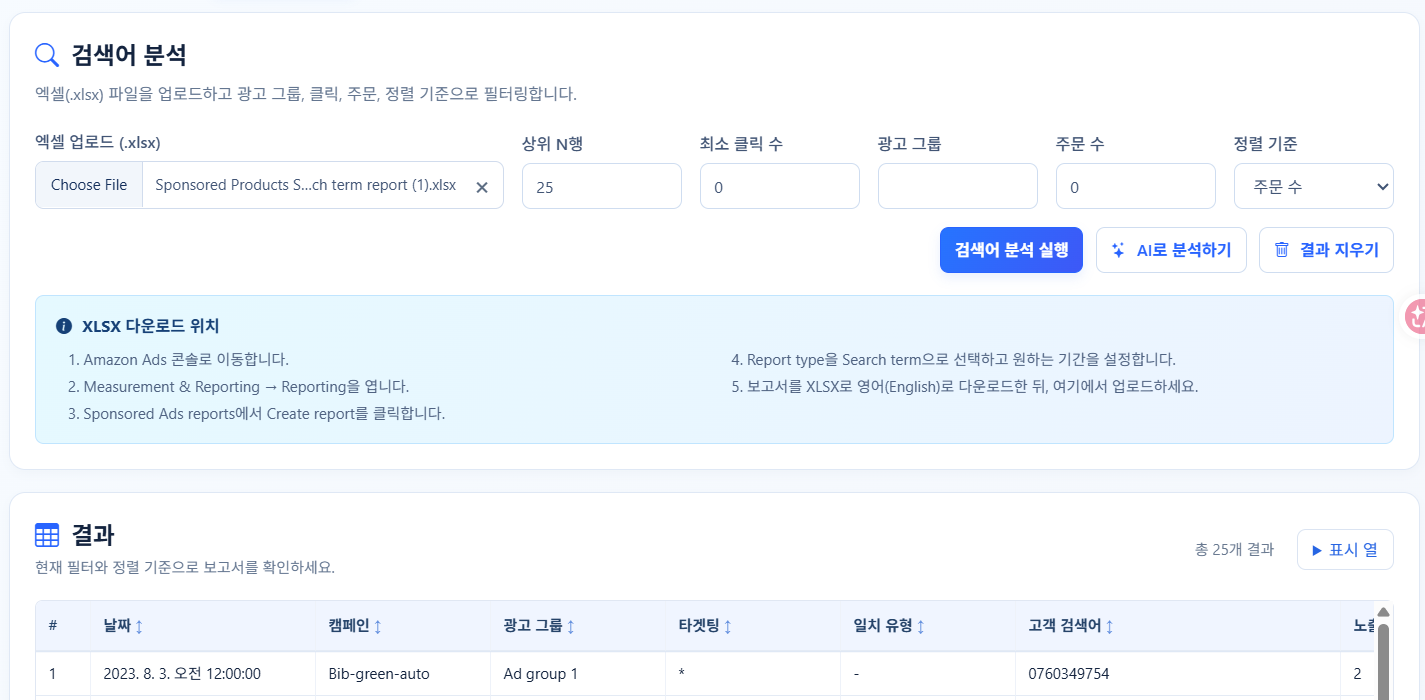Click the Choose File button
This screenshot has width=1425, height=700.
click(89, 185)
